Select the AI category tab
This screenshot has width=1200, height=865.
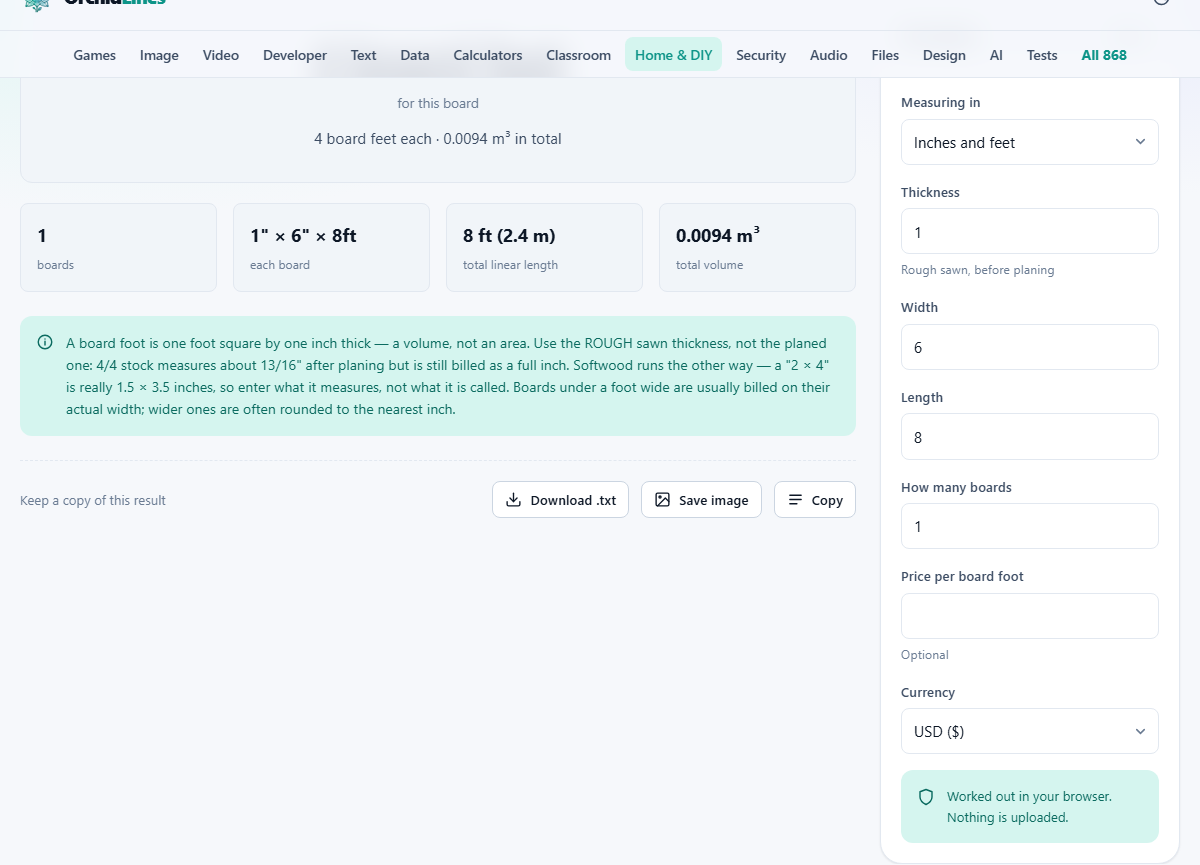click(996, 55)
